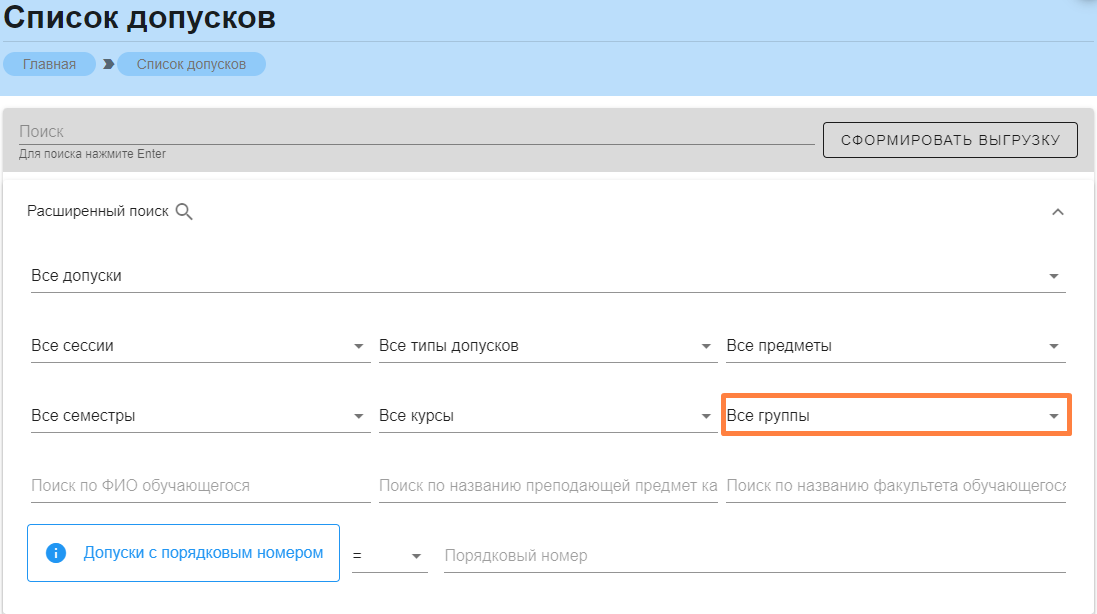The image size is (1097, 614).
Task: Click Допуски с порядковым номером button
Action: 203,553
